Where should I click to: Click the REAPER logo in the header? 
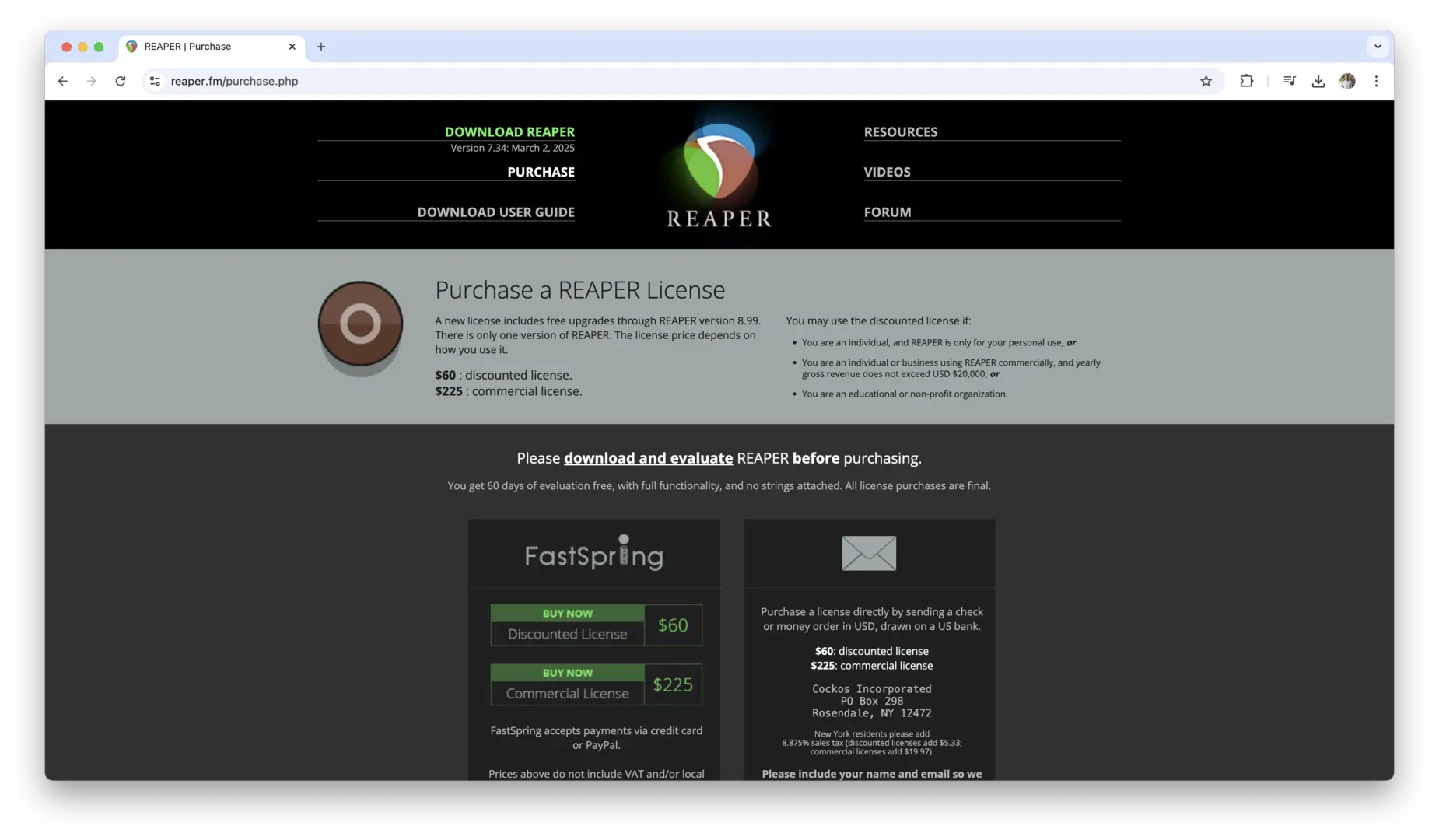tap(719, 175)
